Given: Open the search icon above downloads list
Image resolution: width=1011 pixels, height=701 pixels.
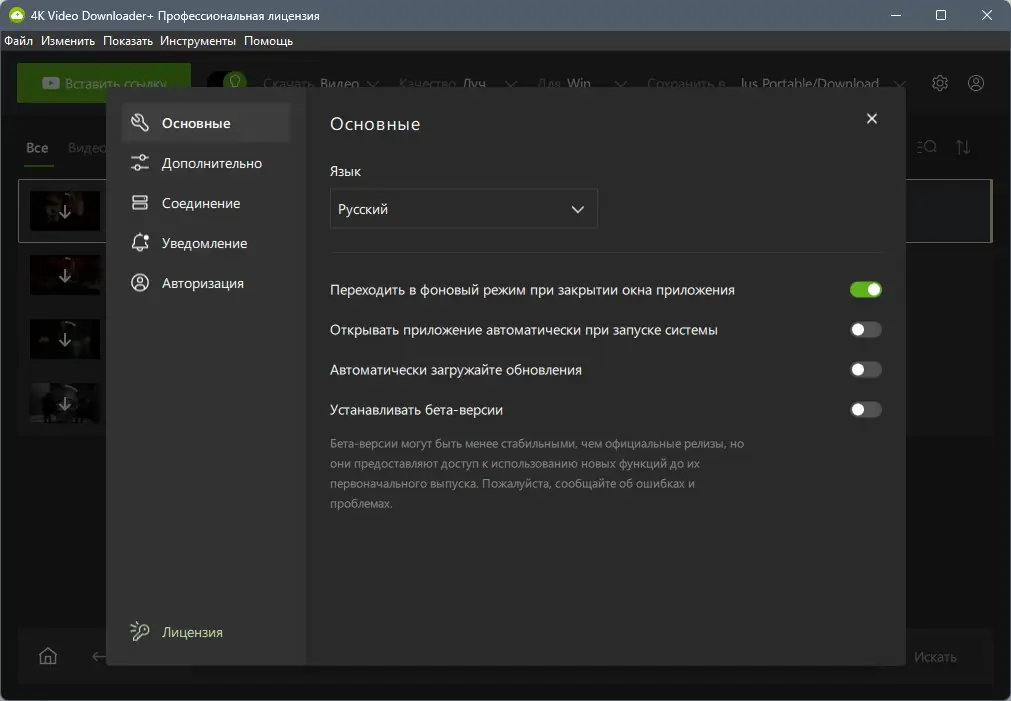Looking at the screenshot, I should coord(925,147).
